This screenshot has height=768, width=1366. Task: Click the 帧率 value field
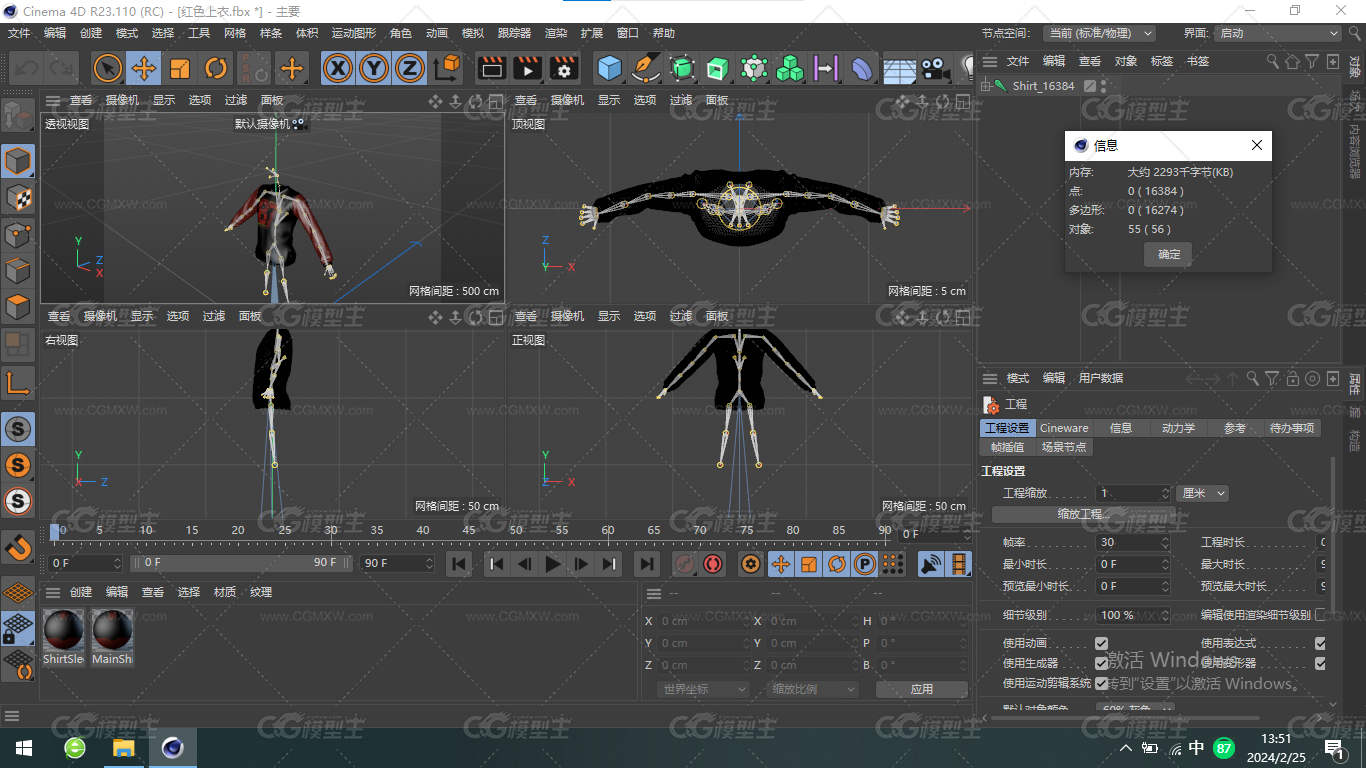click(1132, 542)
